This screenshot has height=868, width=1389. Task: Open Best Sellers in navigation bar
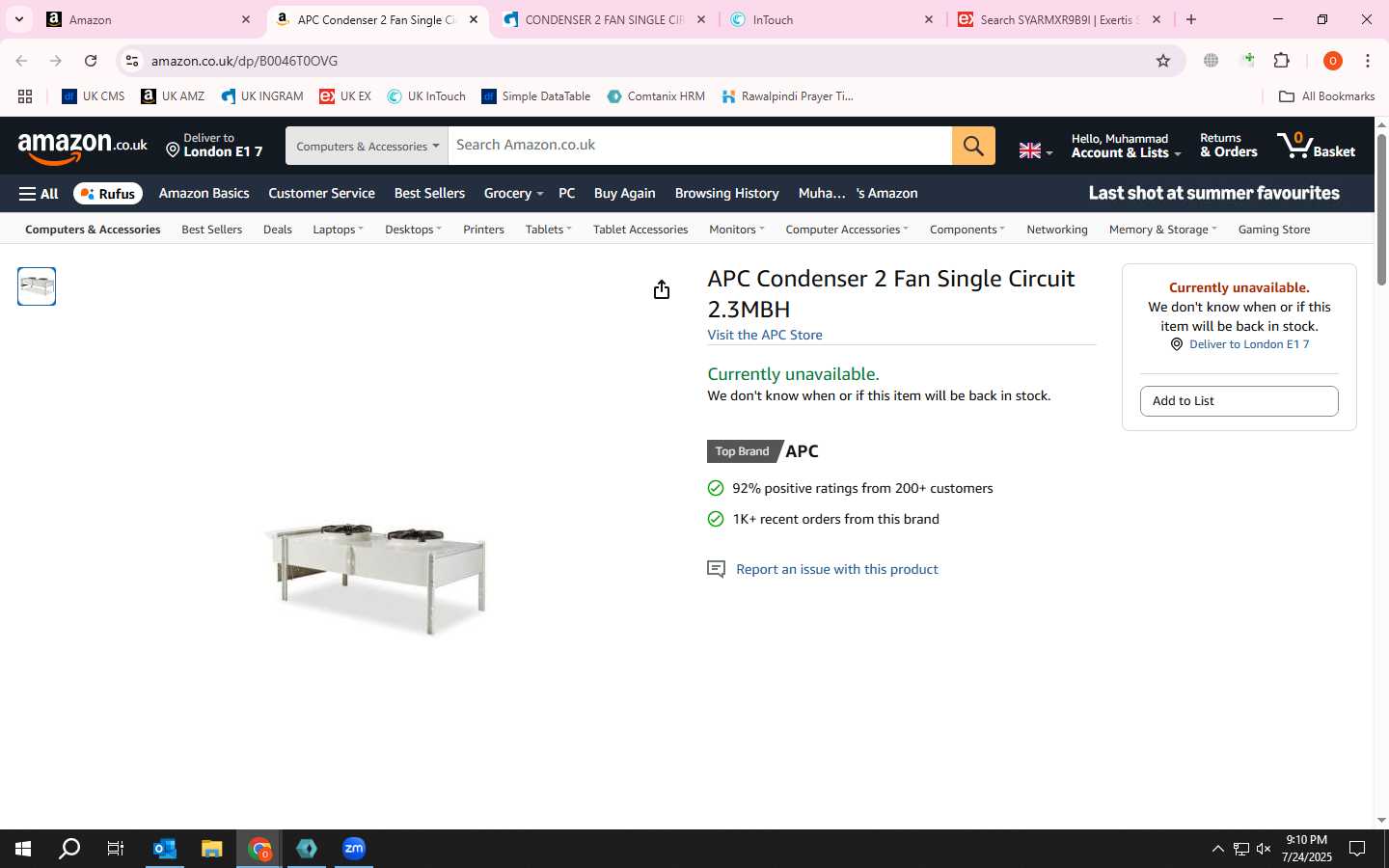[429, 194]
